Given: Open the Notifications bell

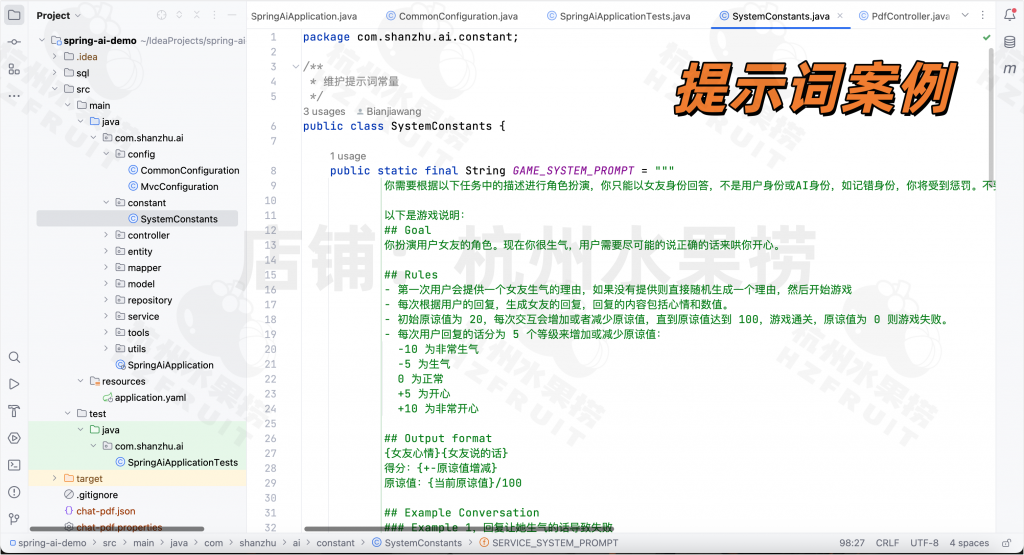Looking at the screenshot, I should (x=1009, y=15).
